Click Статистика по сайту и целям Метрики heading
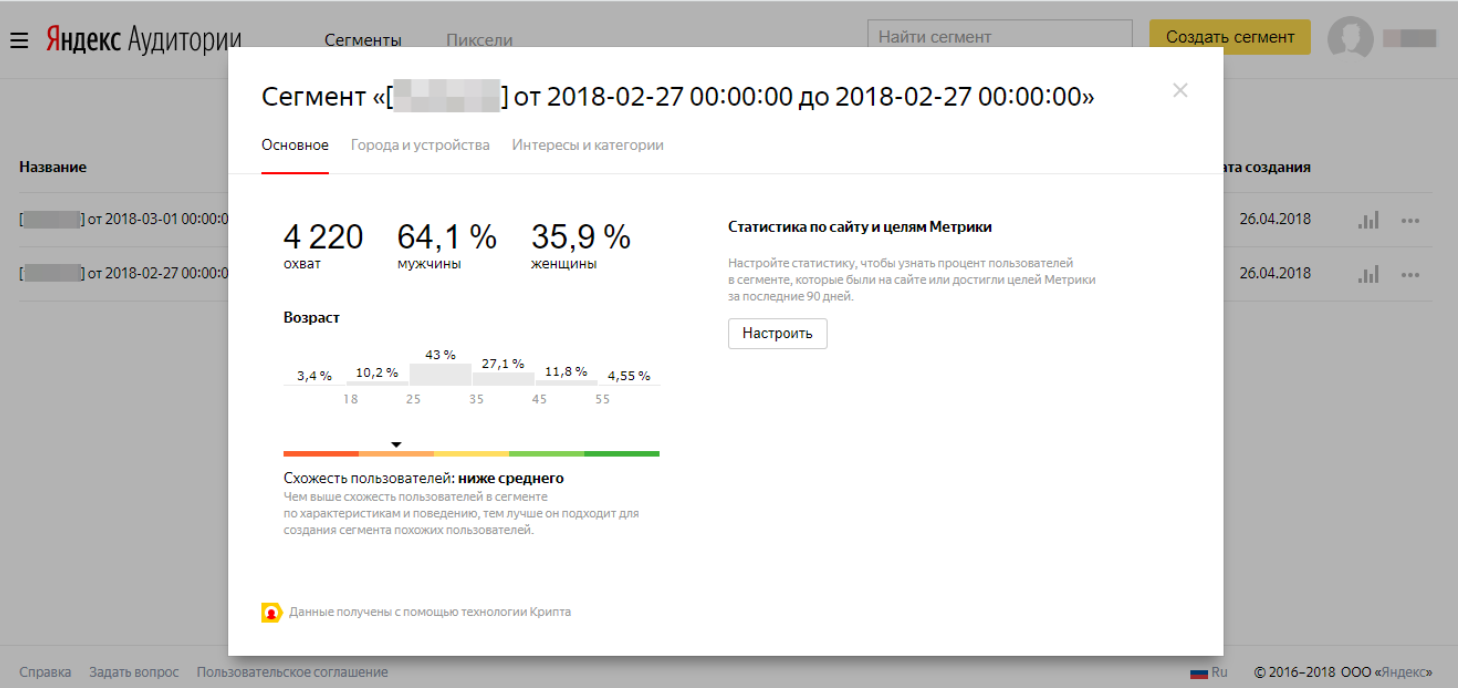This screenshot has height=688, width=1459. point(860,227)
